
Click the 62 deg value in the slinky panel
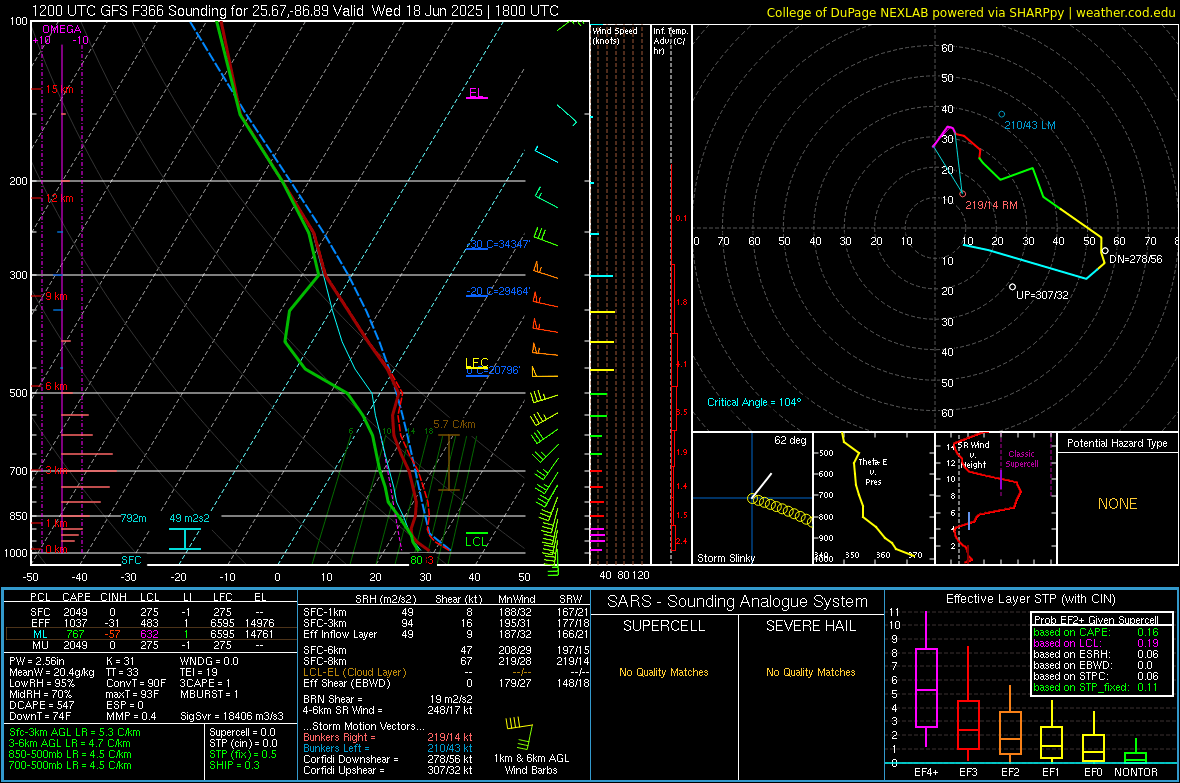(790, 440)
